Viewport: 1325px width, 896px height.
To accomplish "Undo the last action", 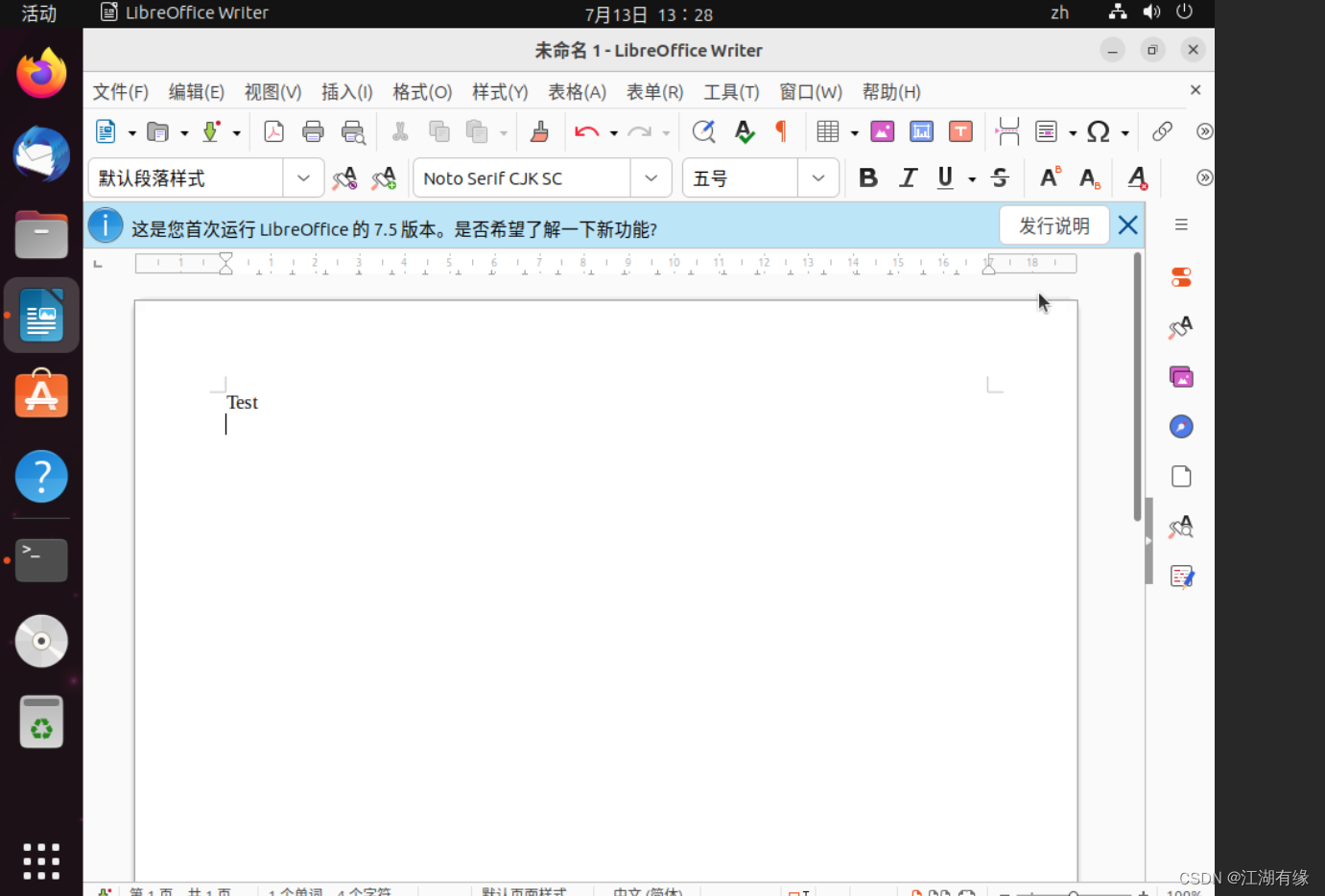I will [x=586, y=131].
